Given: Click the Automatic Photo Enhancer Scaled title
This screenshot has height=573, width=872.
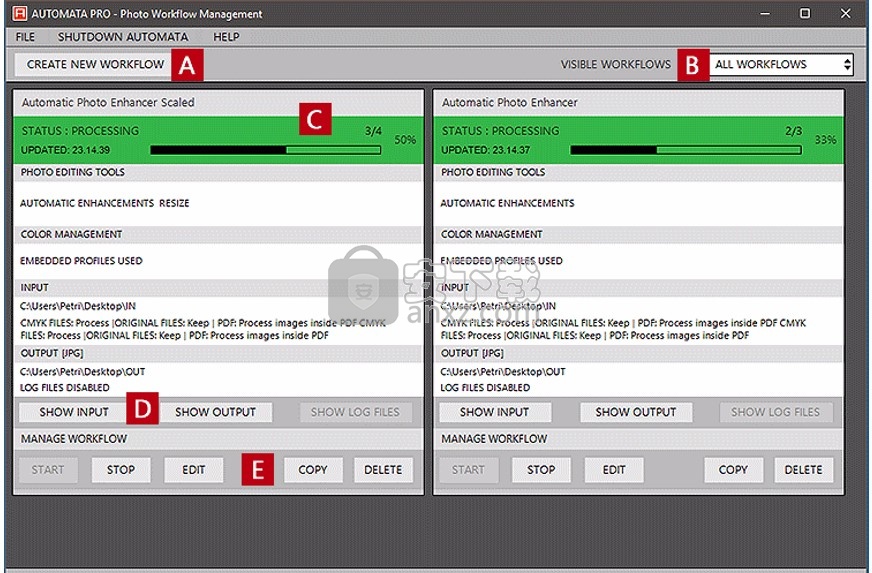Looking at the screenshot, I should (108, 103).
